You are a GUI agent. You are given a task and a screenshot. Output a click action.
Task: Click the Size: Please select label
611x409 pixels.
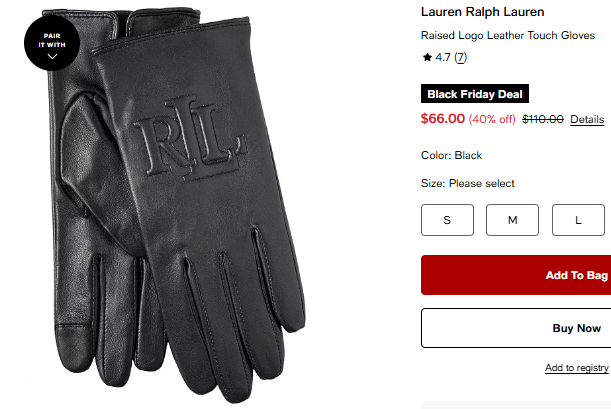(468, 183)
